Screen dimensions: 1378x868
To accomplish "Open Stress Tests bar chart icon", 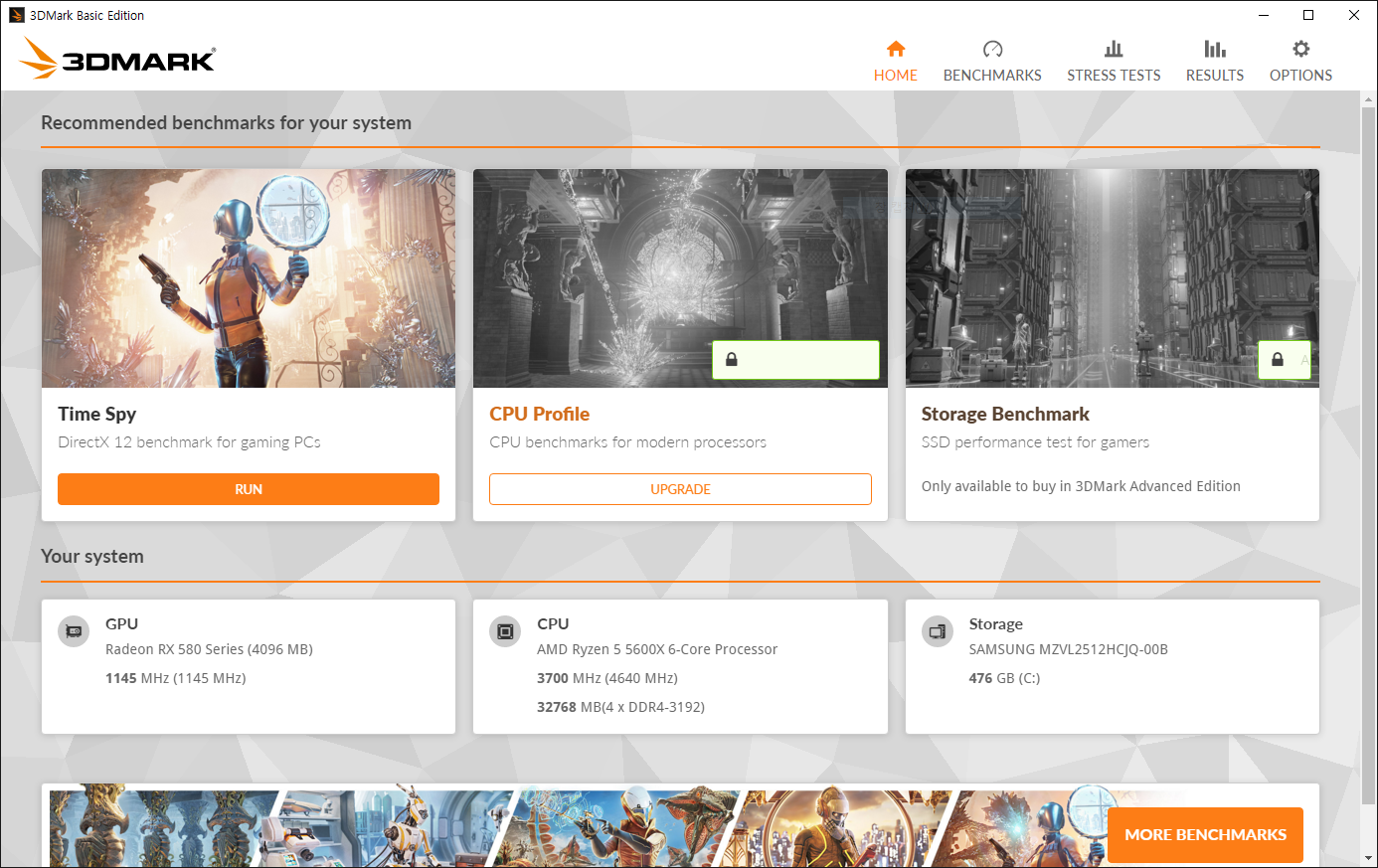I will click(x=1114, y=49).
